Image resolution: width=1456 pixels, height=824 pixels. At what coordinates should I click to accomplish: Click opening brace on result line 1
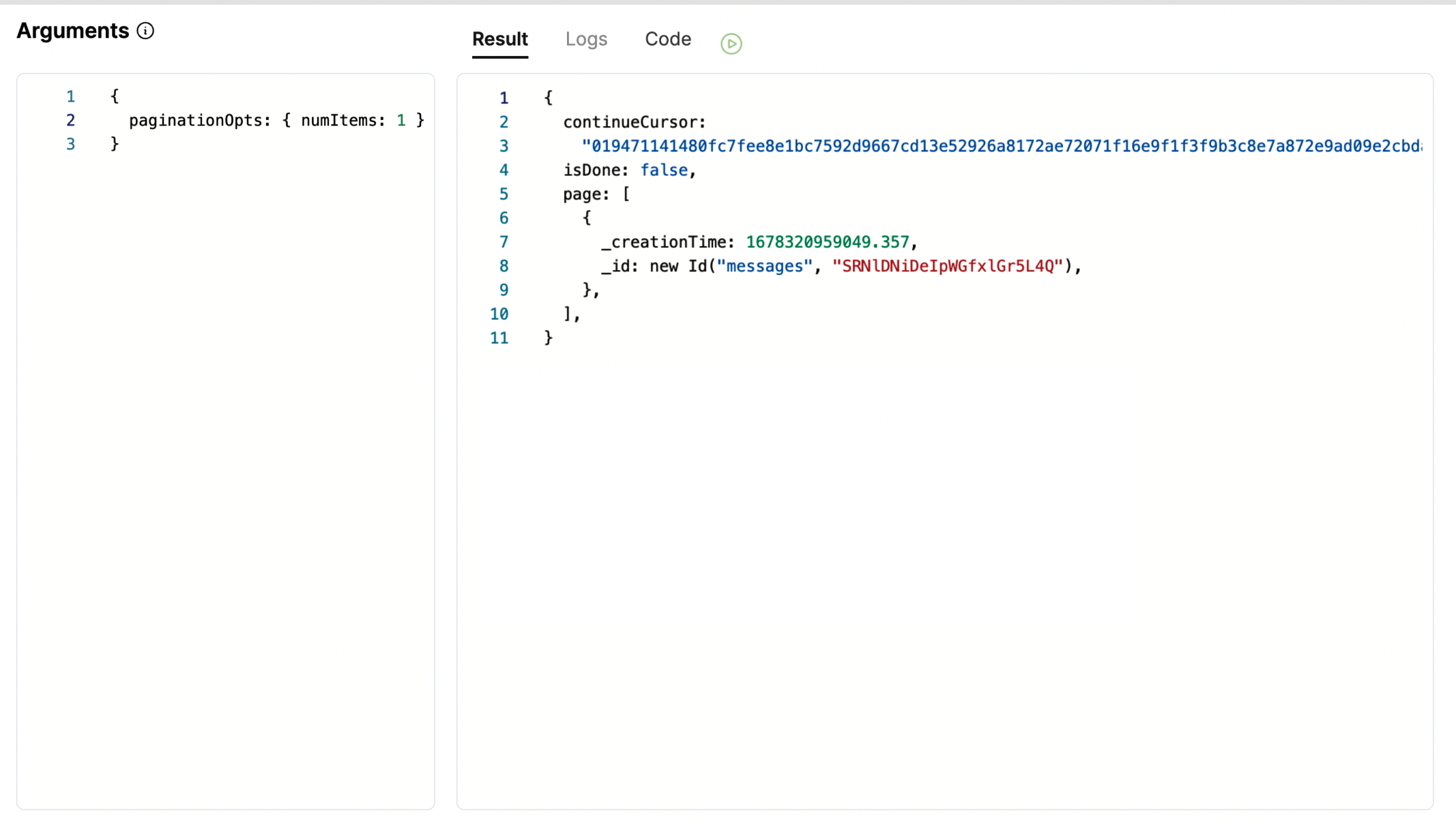(x=548, y=98)
